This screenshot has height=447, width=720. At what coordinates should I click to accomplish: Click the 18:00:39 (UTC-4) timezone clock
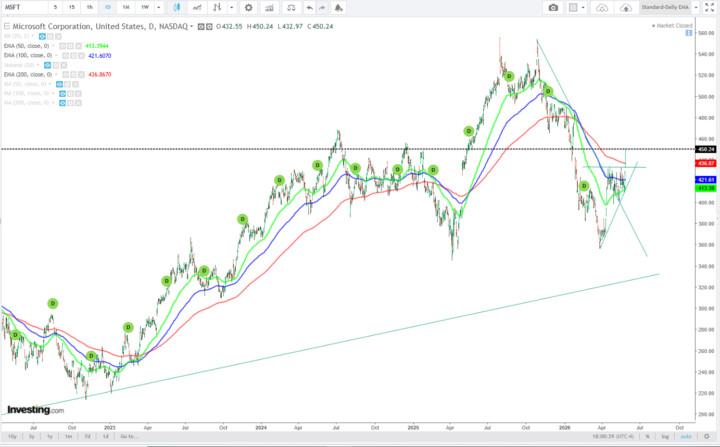[x=613, y=436]
